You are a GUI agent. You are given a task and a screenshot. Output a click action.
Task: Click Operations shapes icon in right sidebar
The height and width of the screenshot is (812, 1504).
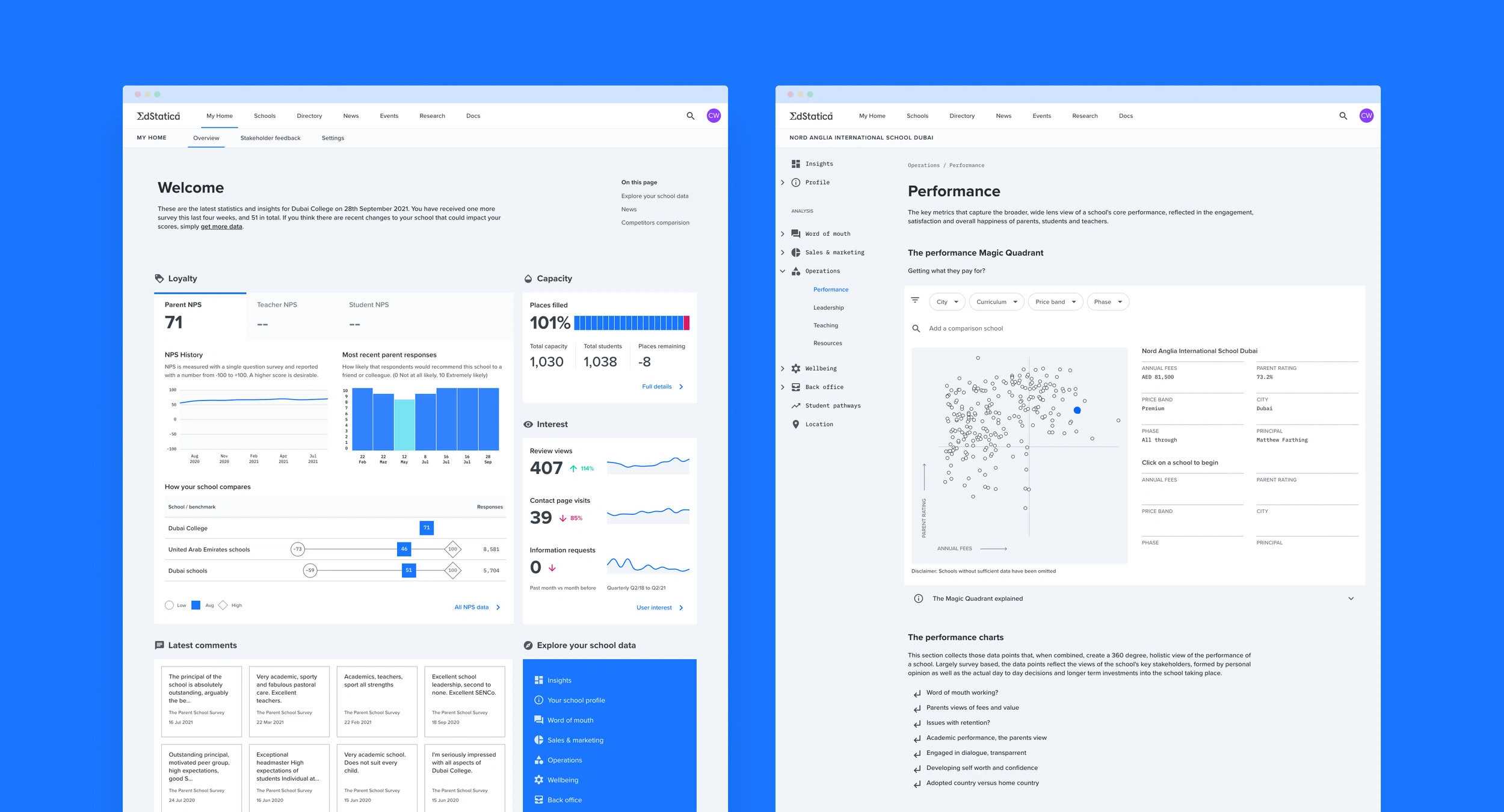796,271
